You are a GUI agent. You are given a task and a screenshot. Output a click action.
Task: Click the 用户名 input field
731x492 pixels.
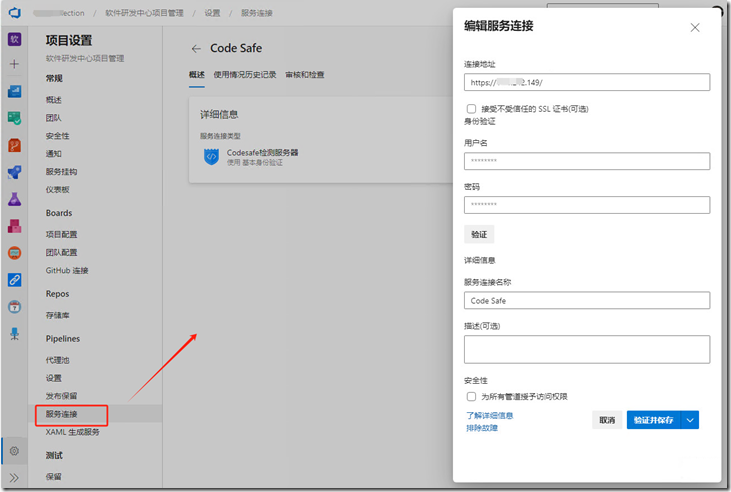pyautogui.click(x=587, y=161)
